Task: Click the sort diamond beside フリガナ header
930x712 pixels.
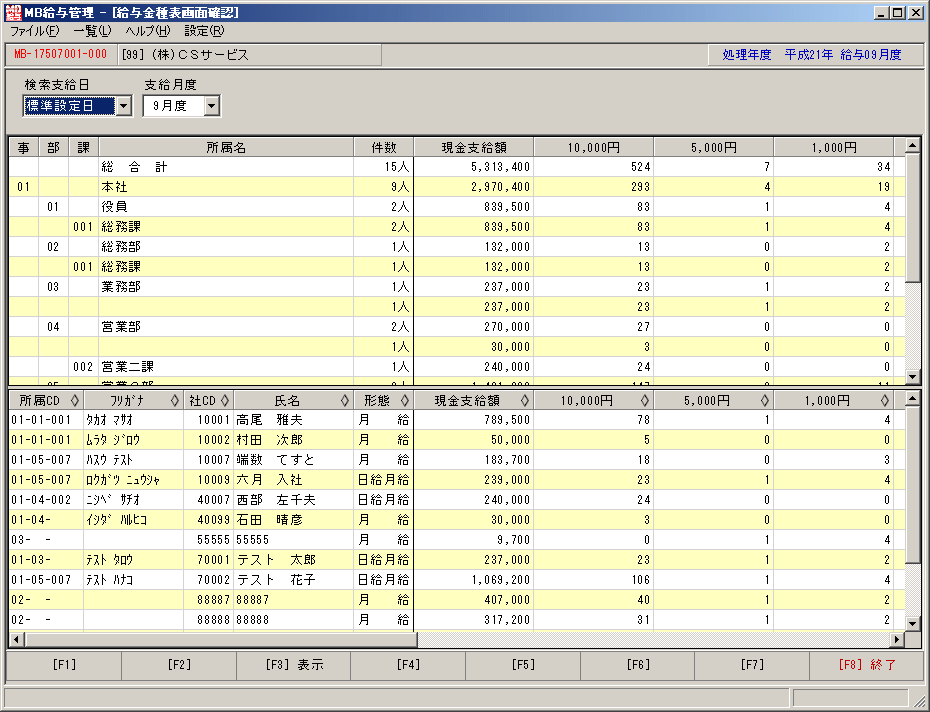Action: (x=174, y=400)
